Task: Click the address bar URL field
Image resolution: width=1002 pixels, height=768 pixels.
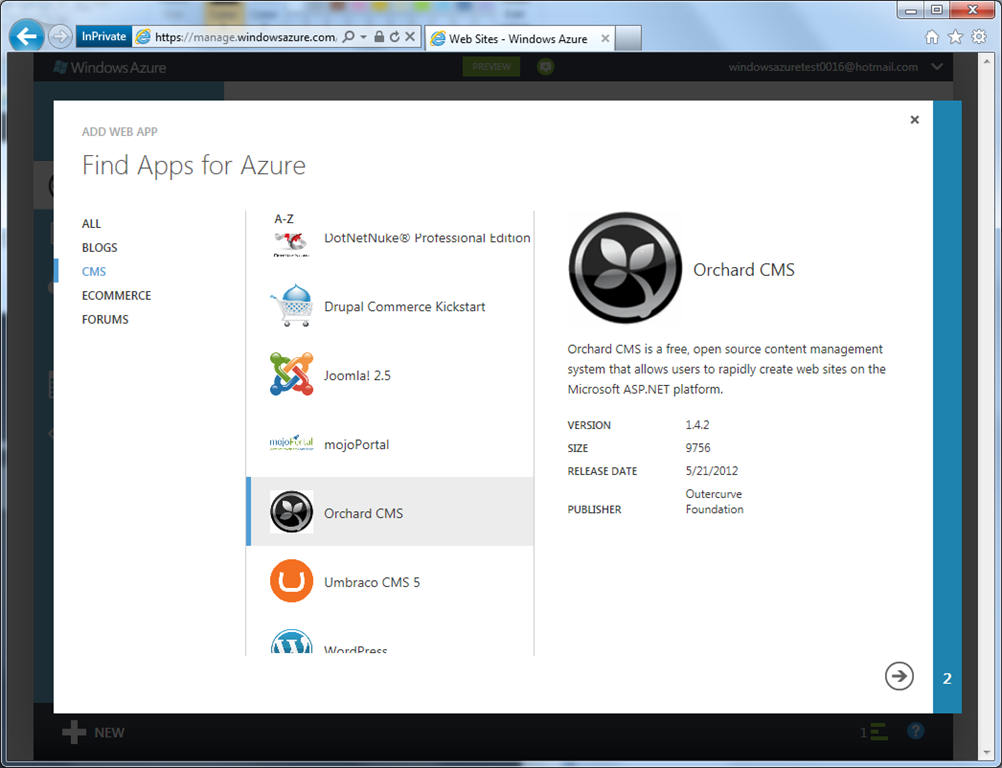Action: click(245, 38)
